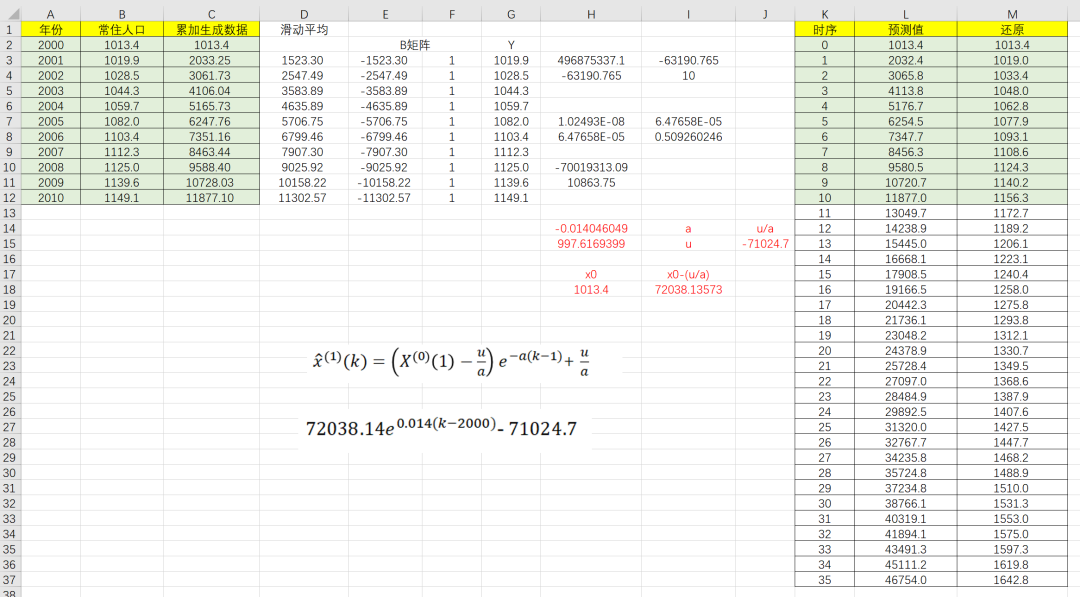Select cell 496875337.1

pos(591,60)
